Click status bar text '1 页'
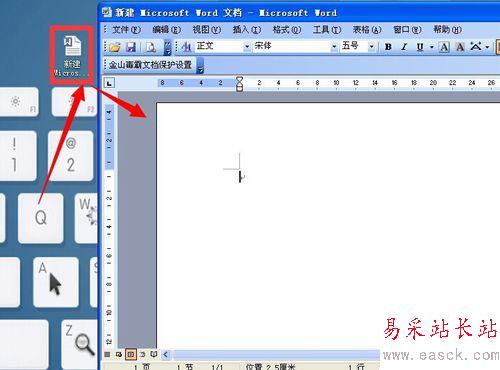Screen dimensions: 500x370 tap(142, 366)
